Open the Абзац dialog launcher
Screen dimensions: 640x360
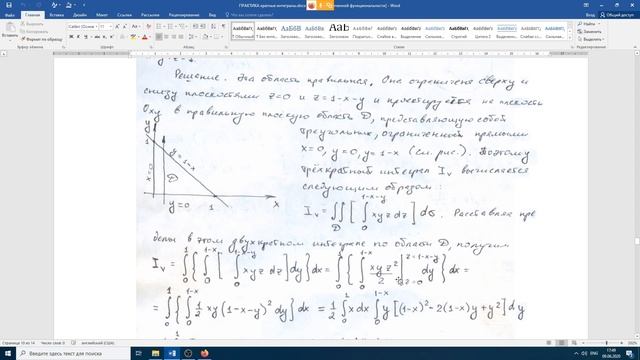click(x=227, y=47)
